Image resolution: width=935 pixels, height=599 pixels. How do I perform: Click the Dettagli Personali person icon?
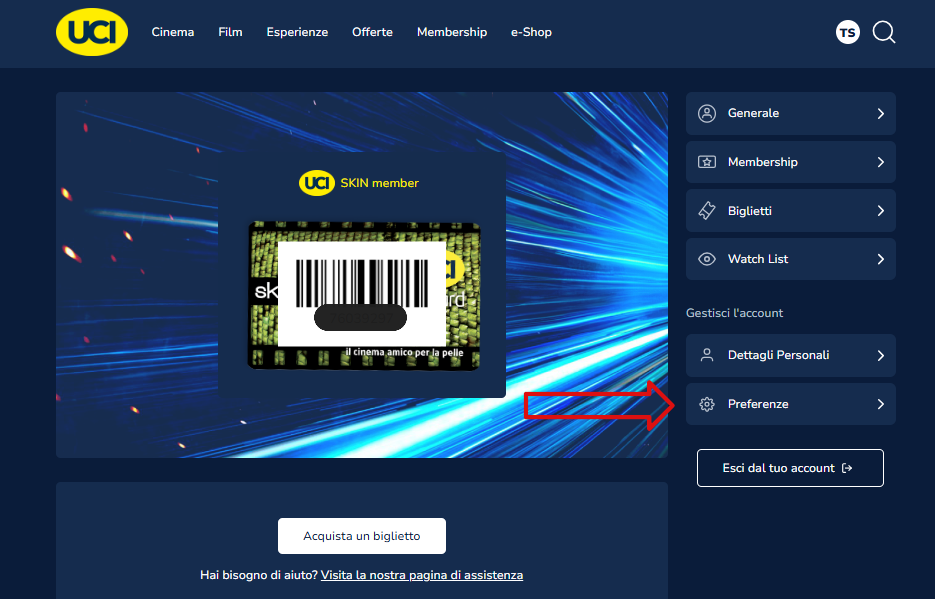(707, 355)
